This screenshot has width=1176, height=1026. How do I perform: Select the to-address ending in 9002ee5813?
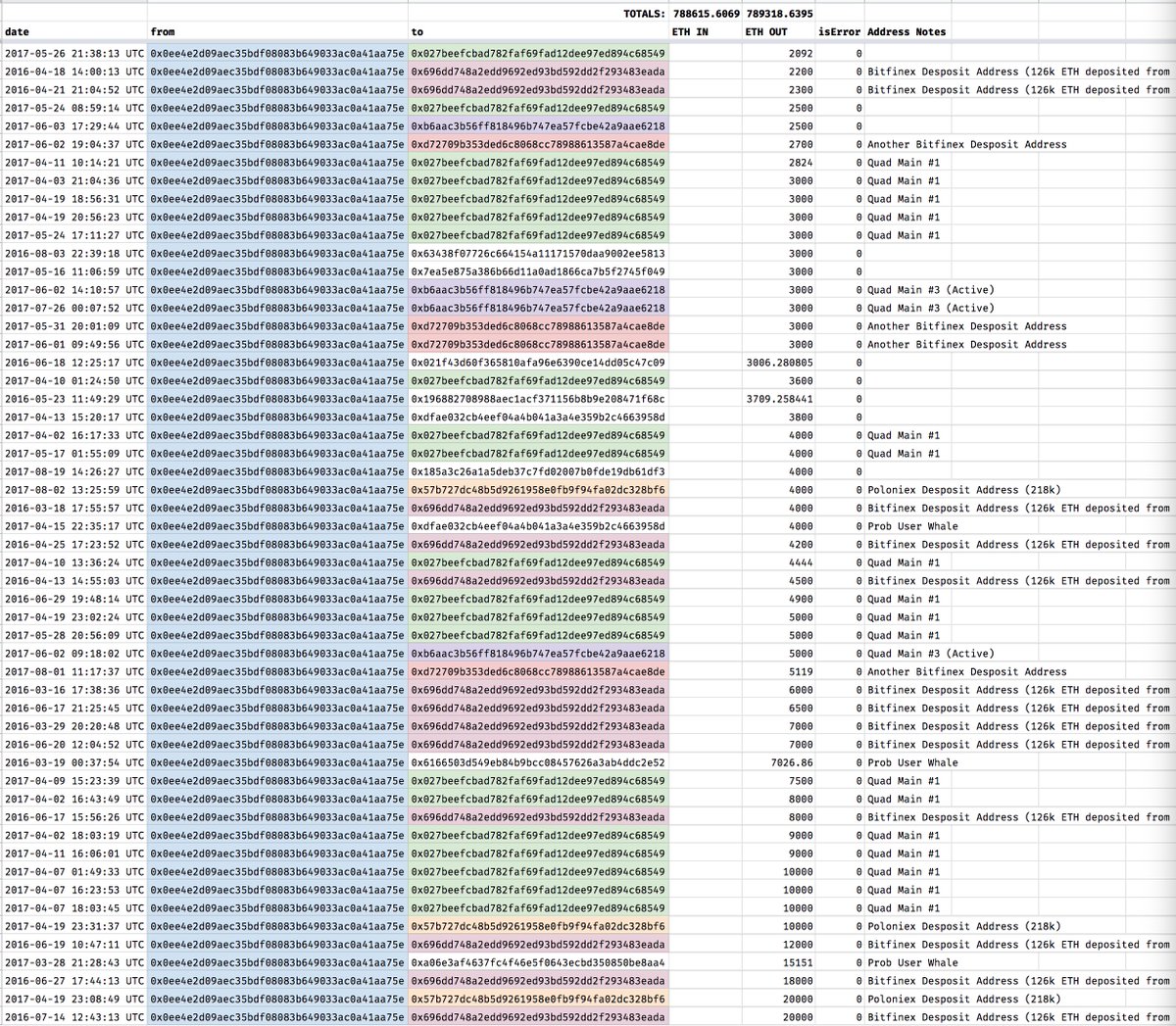click(538, 254)
